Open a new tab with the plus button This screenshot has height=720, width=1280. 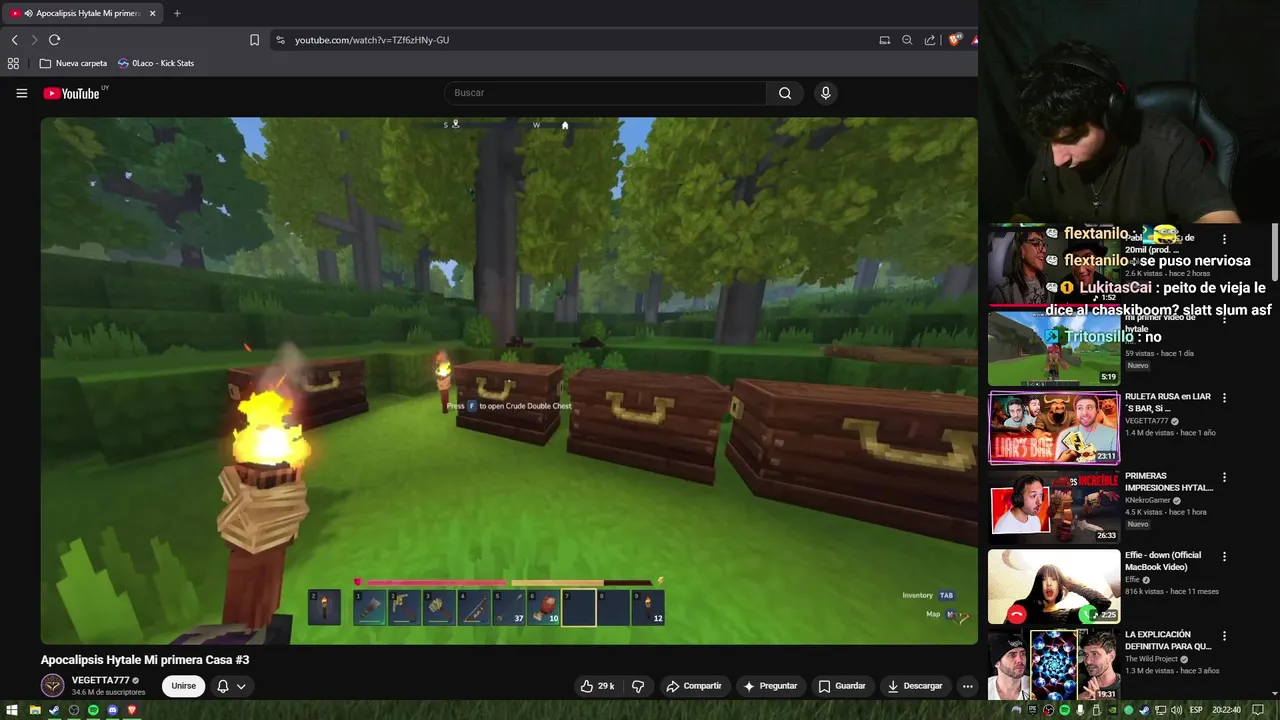(177, 13)
